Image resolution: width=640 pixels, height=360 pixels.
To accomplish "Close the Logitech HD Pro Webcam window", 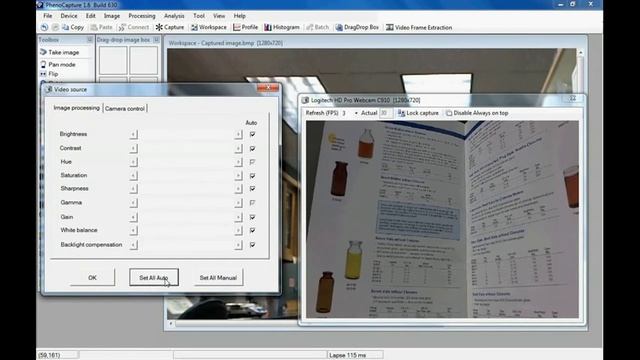I will click(x=573, y=99).
